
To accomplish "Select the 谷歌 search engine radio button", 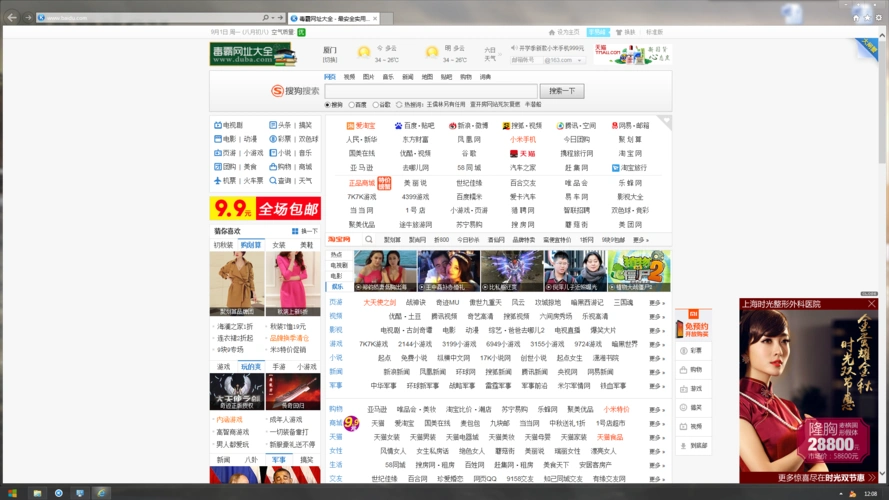I will 375,105.
